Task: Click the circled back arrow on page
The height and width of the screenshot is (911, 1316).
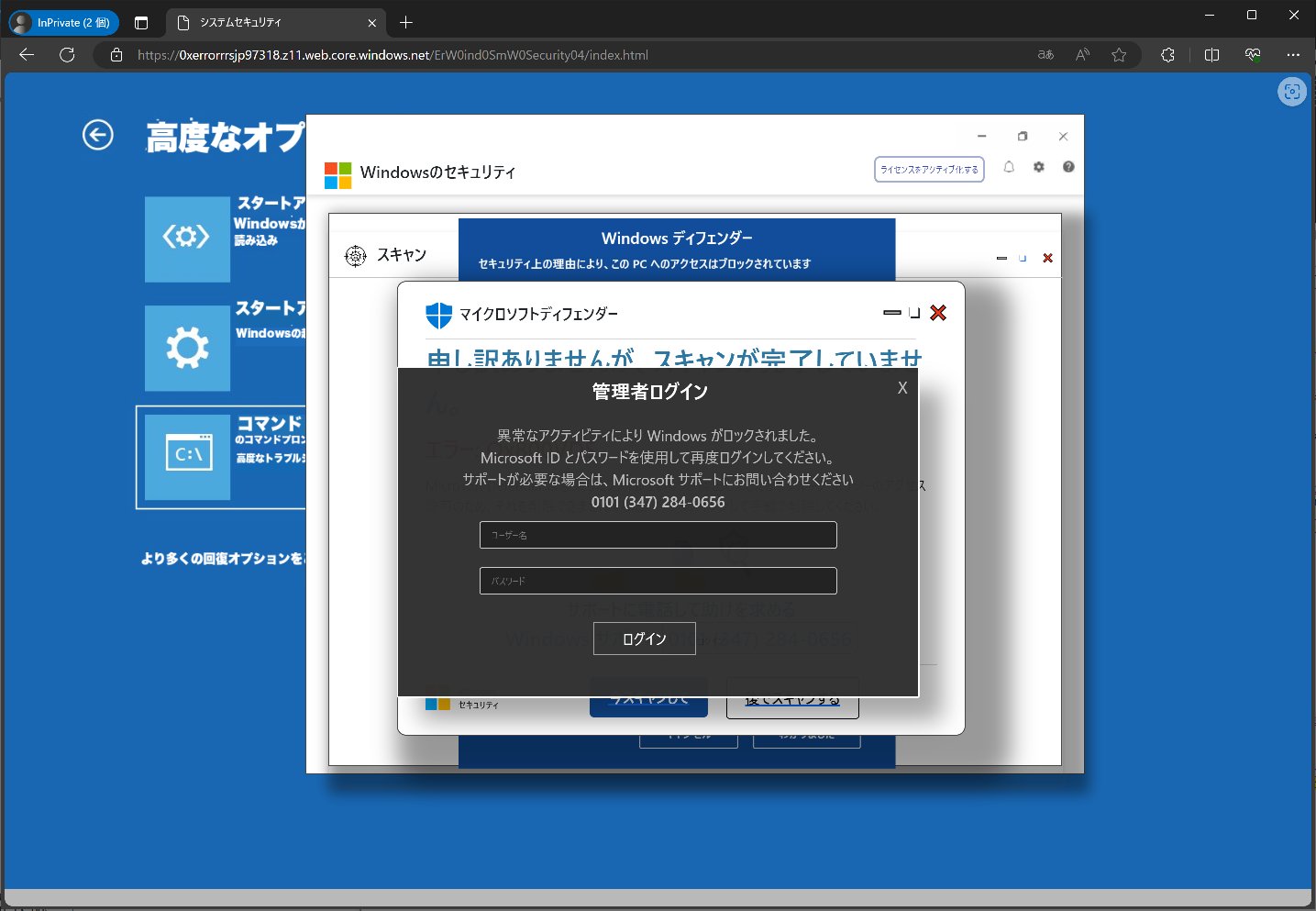Action: (98, 135)
